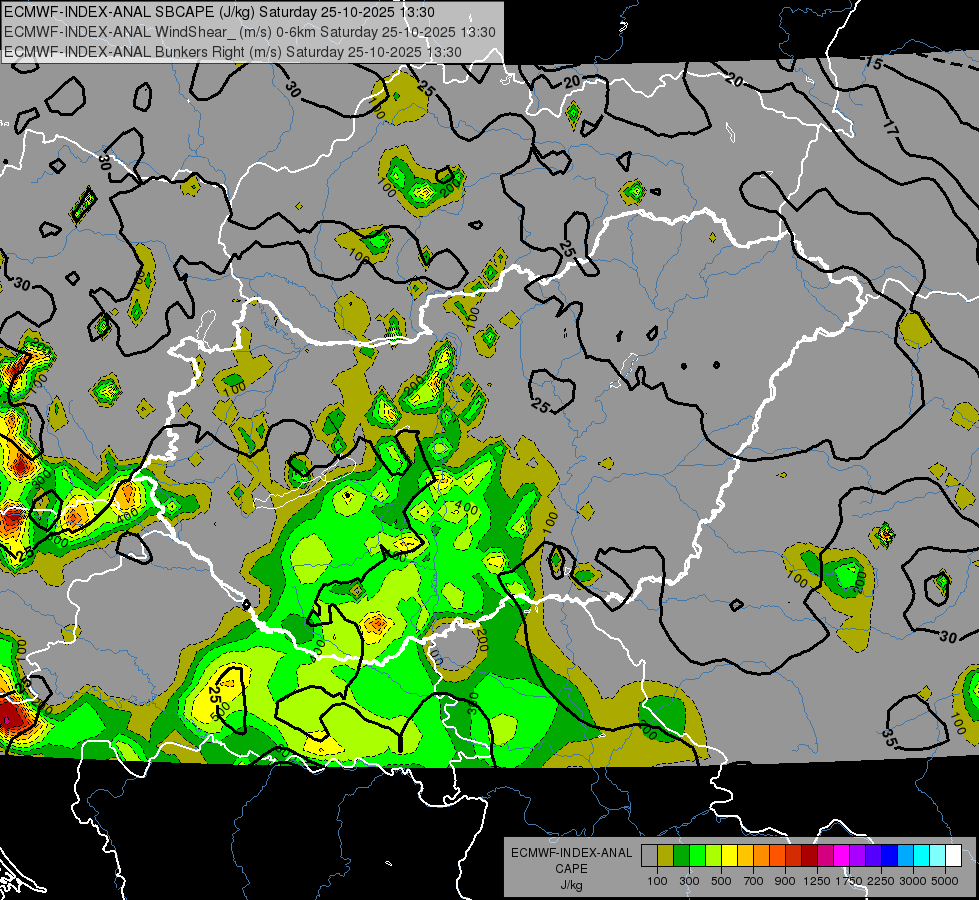
Task: Click the CAPE label in the legend
Action: pos(571,868)
